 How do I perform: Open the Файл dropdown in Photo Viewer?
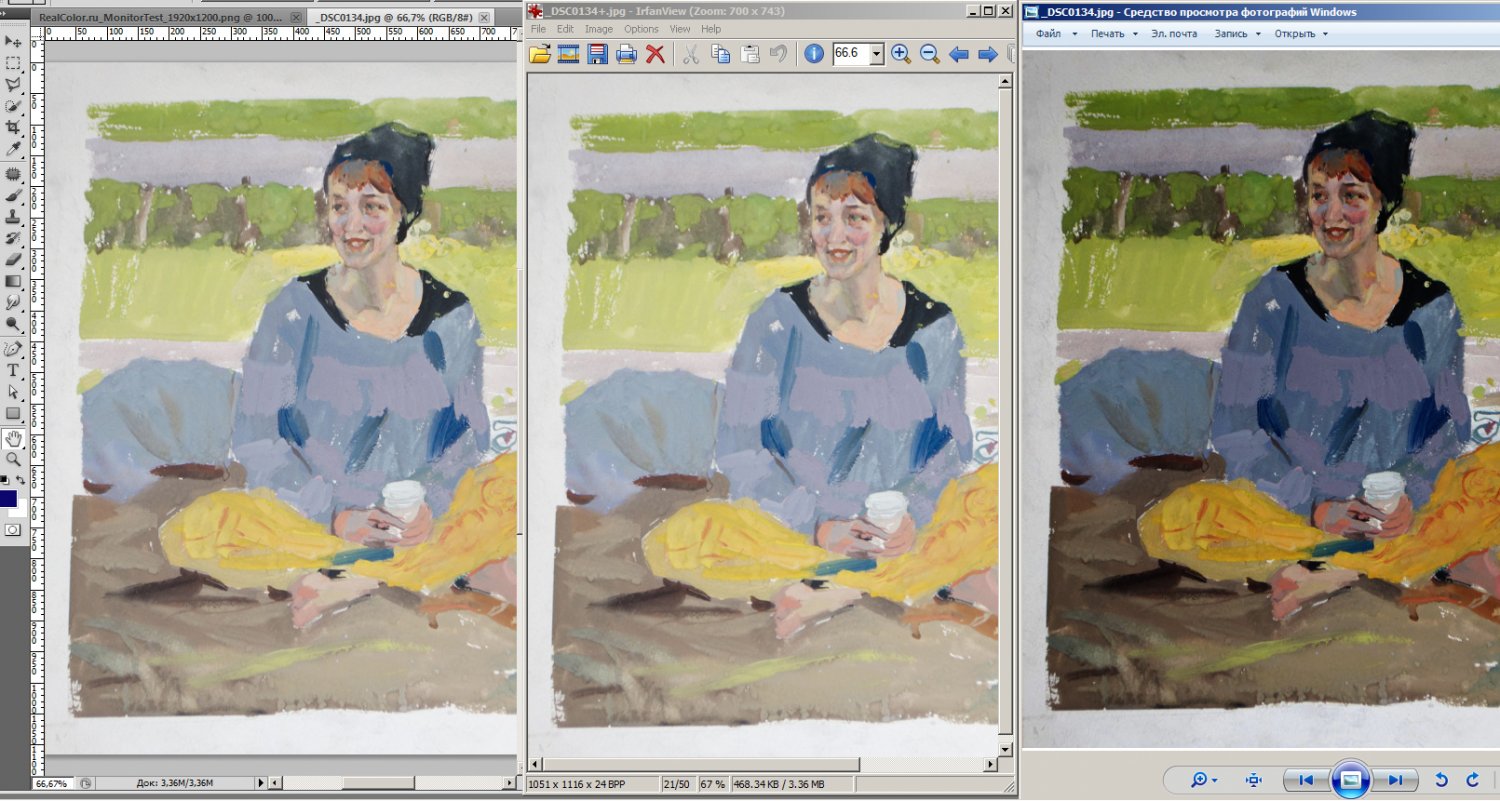coord(1057,34)
